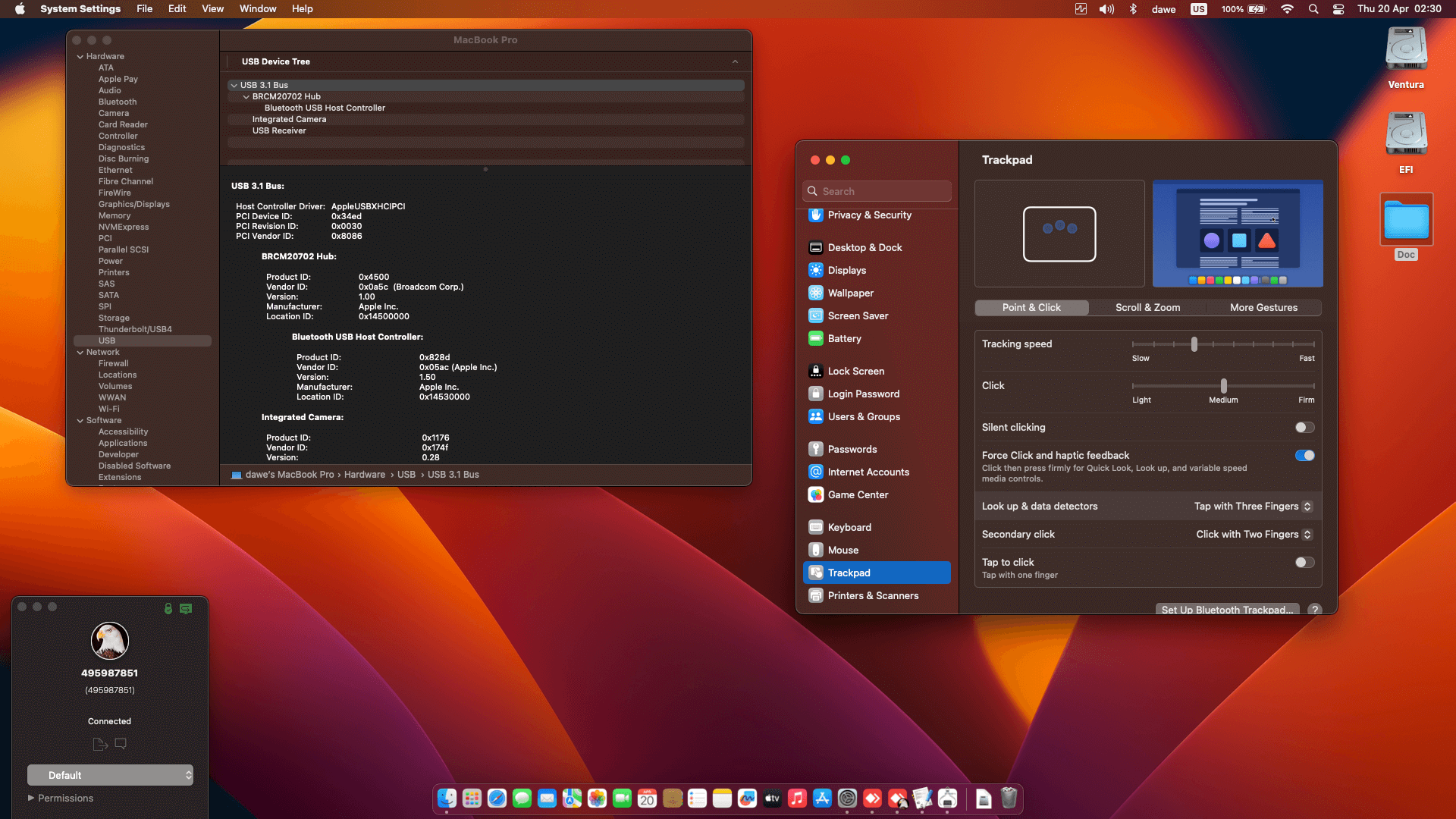Open Look up & data detectors popup
Image resolution: width=1456 pixels, height=819 pixels.
click(1253, 507)
